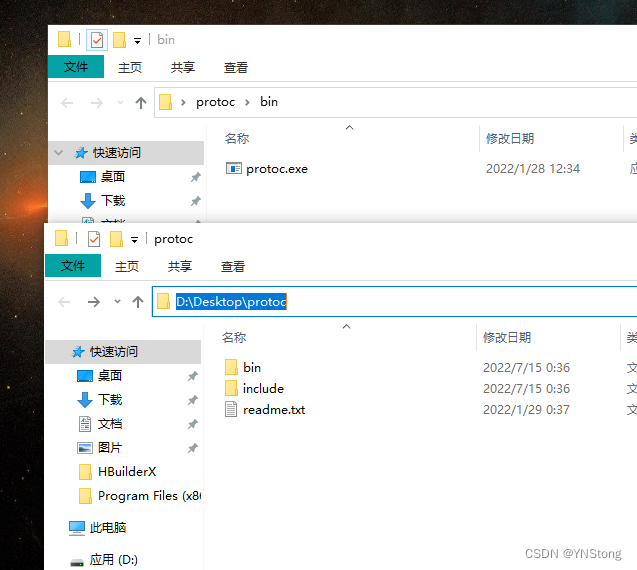Switch to 主页 tab in bin window
The height and width of the screenshot is (570, 637).
[x=130, y=67]
